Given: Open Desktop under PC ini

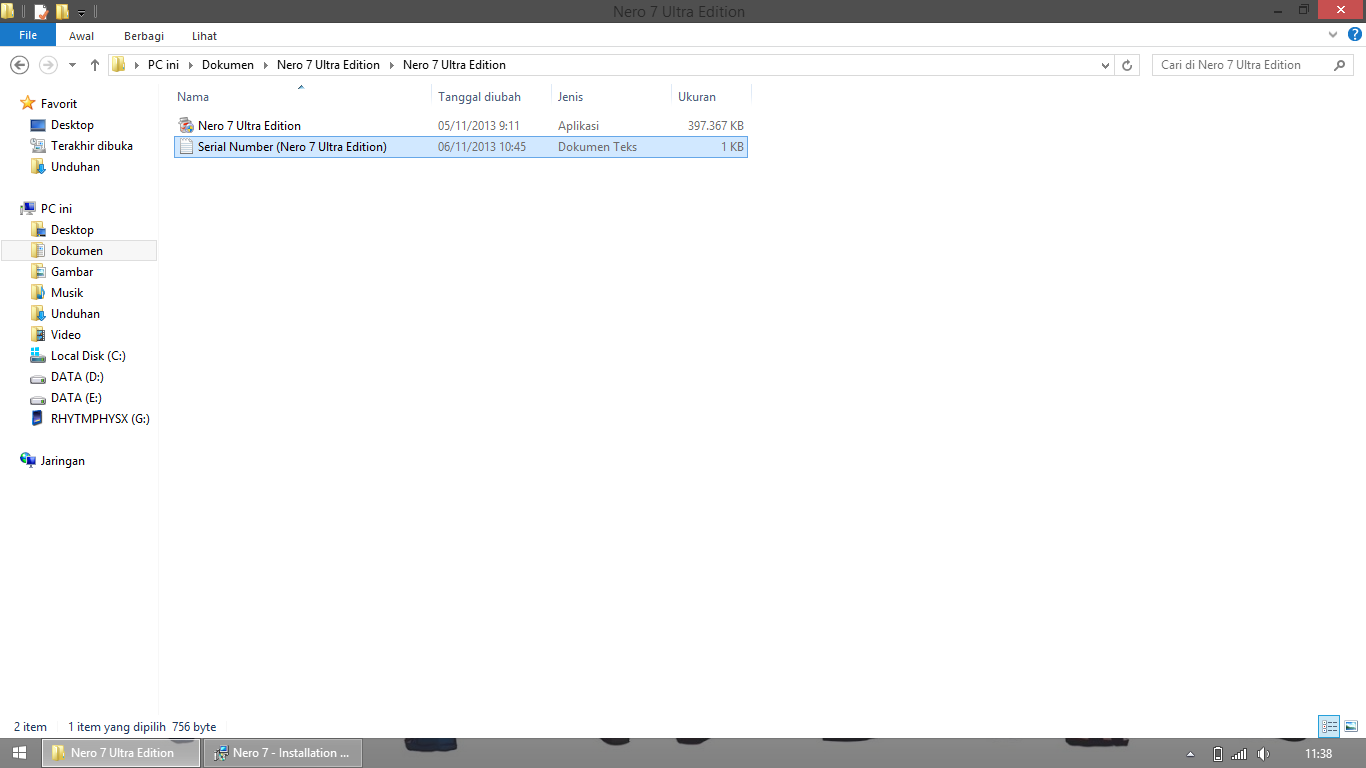Looking at the screenshot, I should [x=72, y=230].
